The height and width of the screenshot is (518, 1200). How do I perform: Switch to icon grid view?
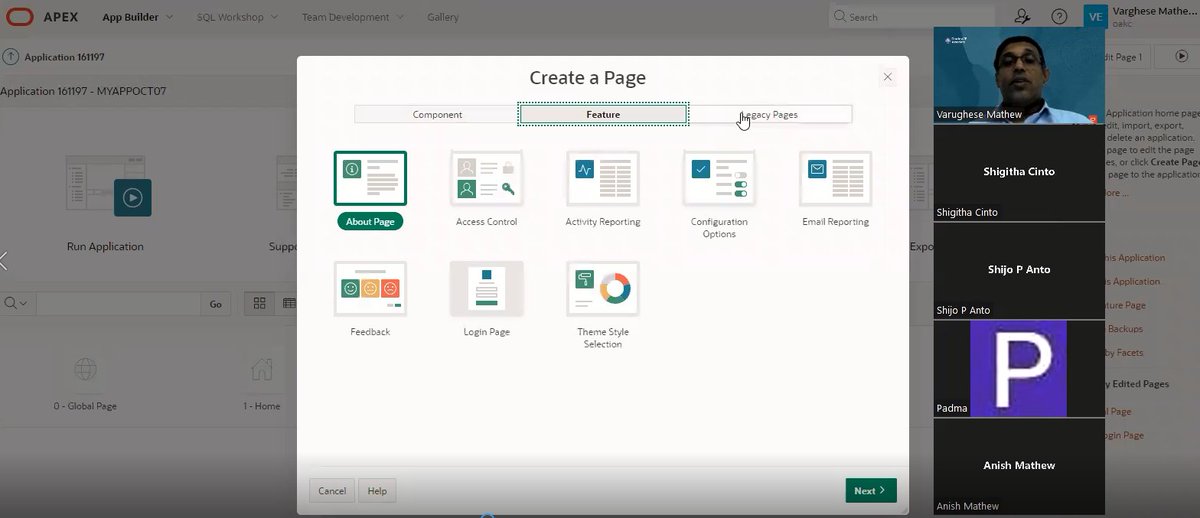[259, 303]
